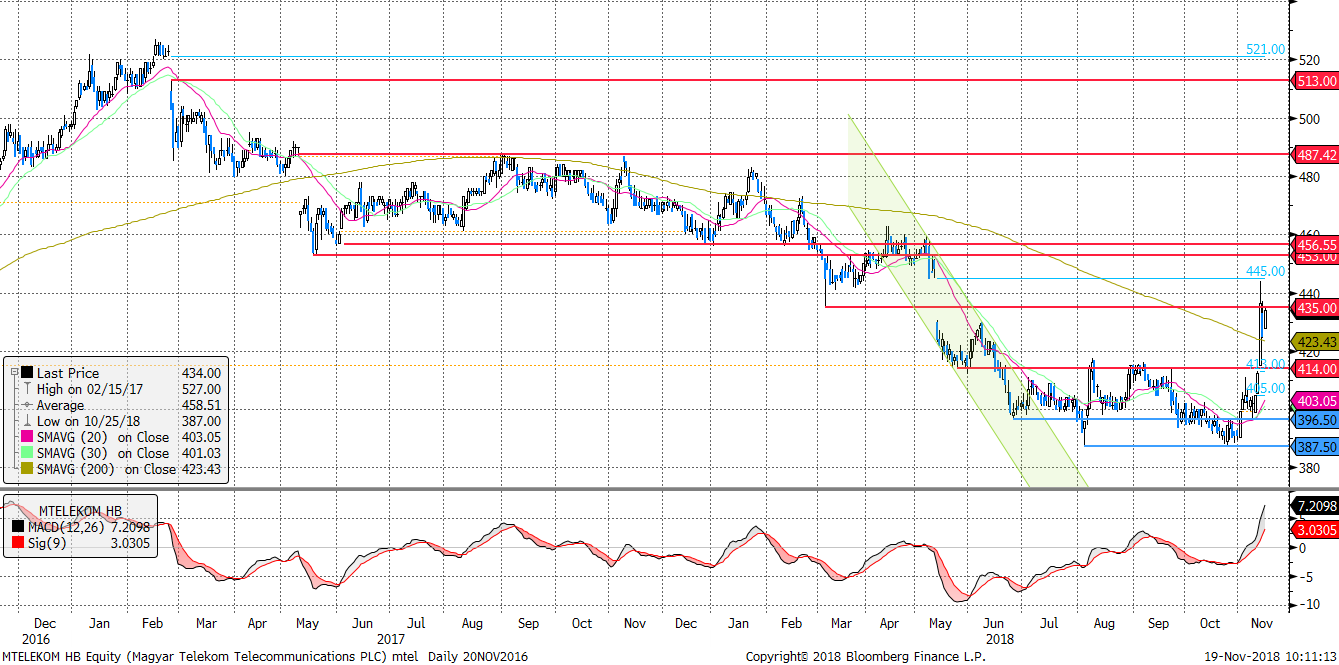Click the 423.43 olive SMA price tag
The image size is (1339, 665).
click(1315, 341)
